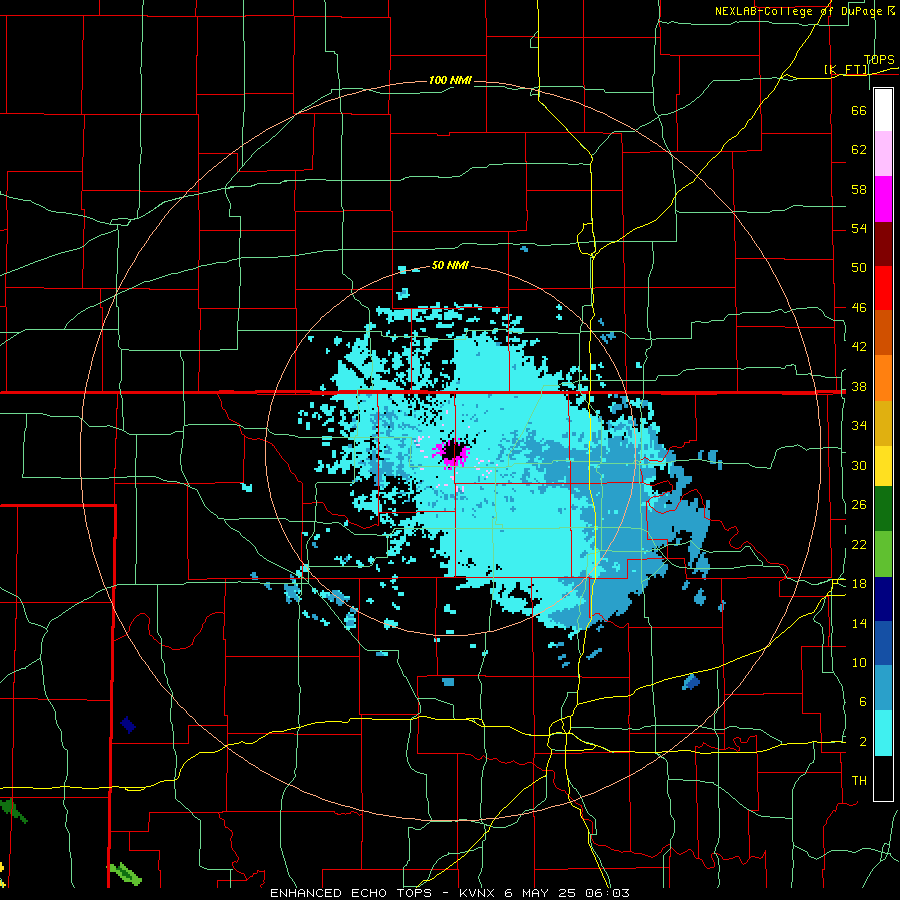Pick the dark red legend swatch
The width and height of the screenshot is (900, 900).
883,244
